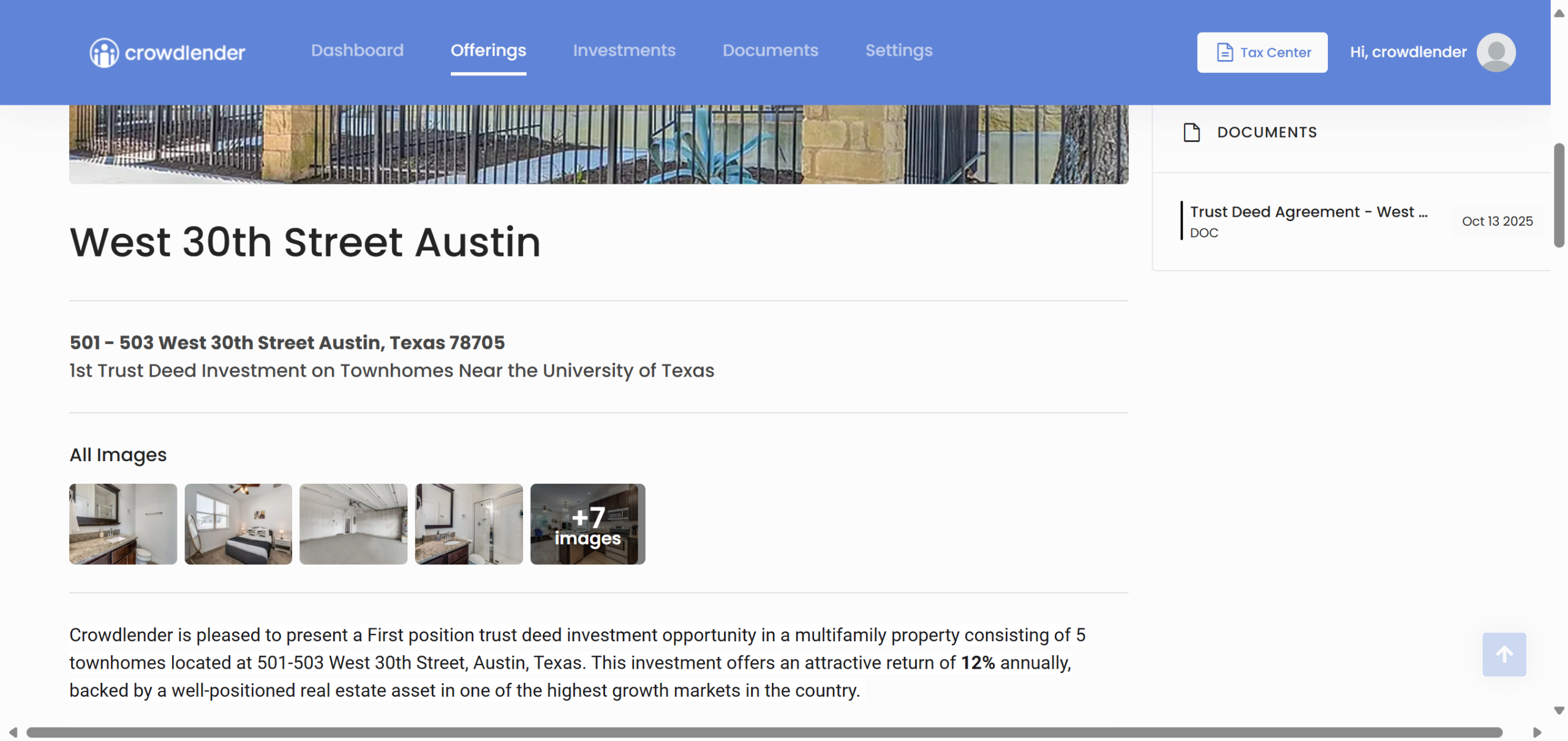
Task: Open the Trust Deed Agreement document
Action: point(1308,213)
